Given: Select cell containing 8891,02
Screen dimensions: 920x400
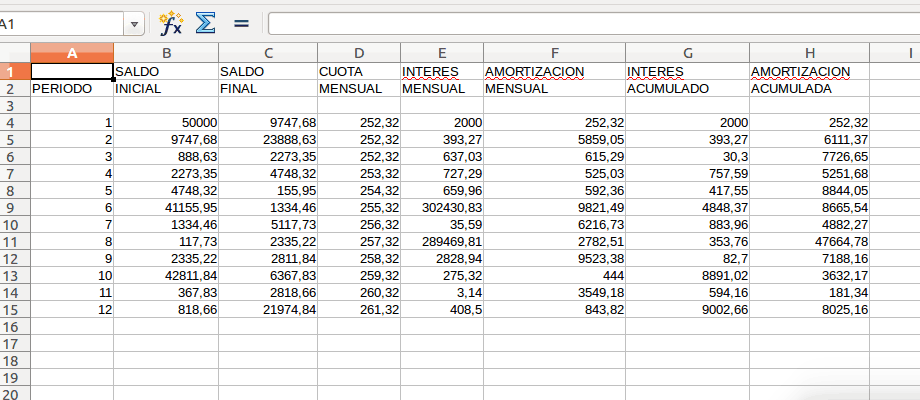Looking at the screenshot, I should tap(688, 276).
